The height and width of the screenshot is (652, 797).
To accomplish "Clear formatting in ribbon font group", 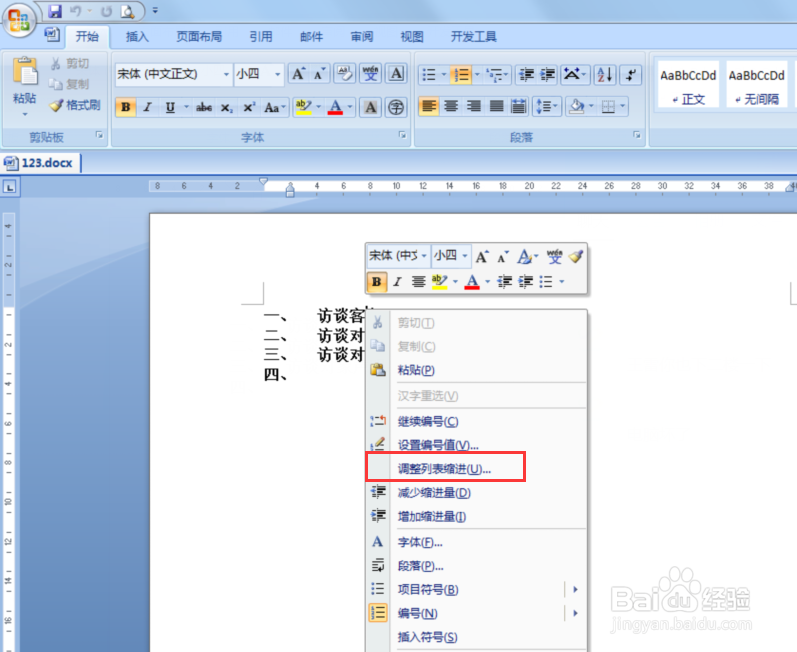I will tap(345, 74).
